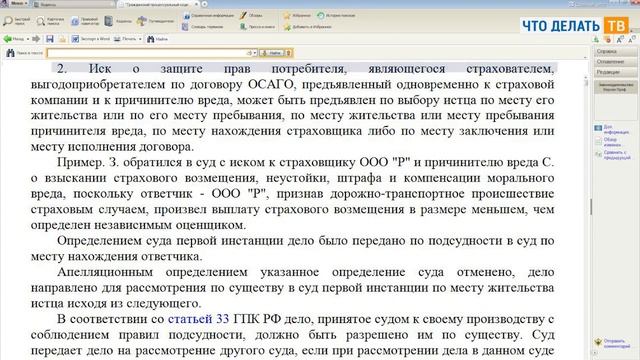The width and height of the screenshot is (640, 360).
Task: Open Карточка поиска tool
Action: [50, 21]
